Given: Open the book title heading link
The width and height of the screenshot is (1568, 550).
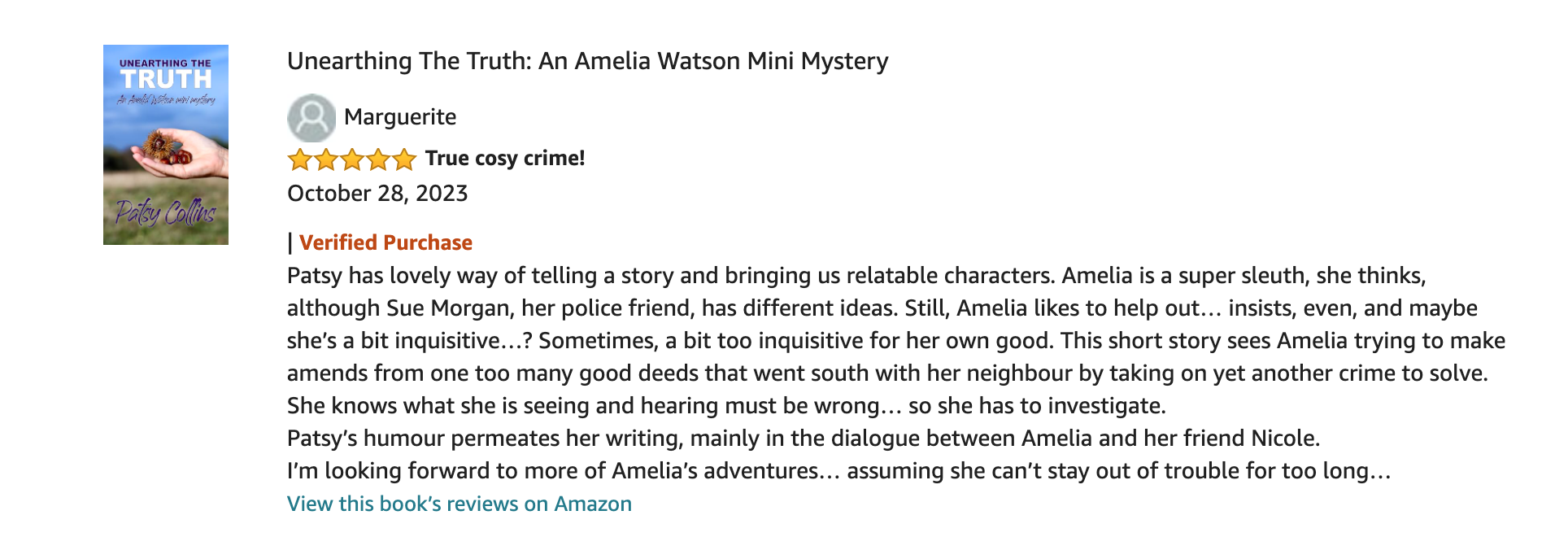Looking at the screenshot, I should pyautogui.click(x=588, y=61).
